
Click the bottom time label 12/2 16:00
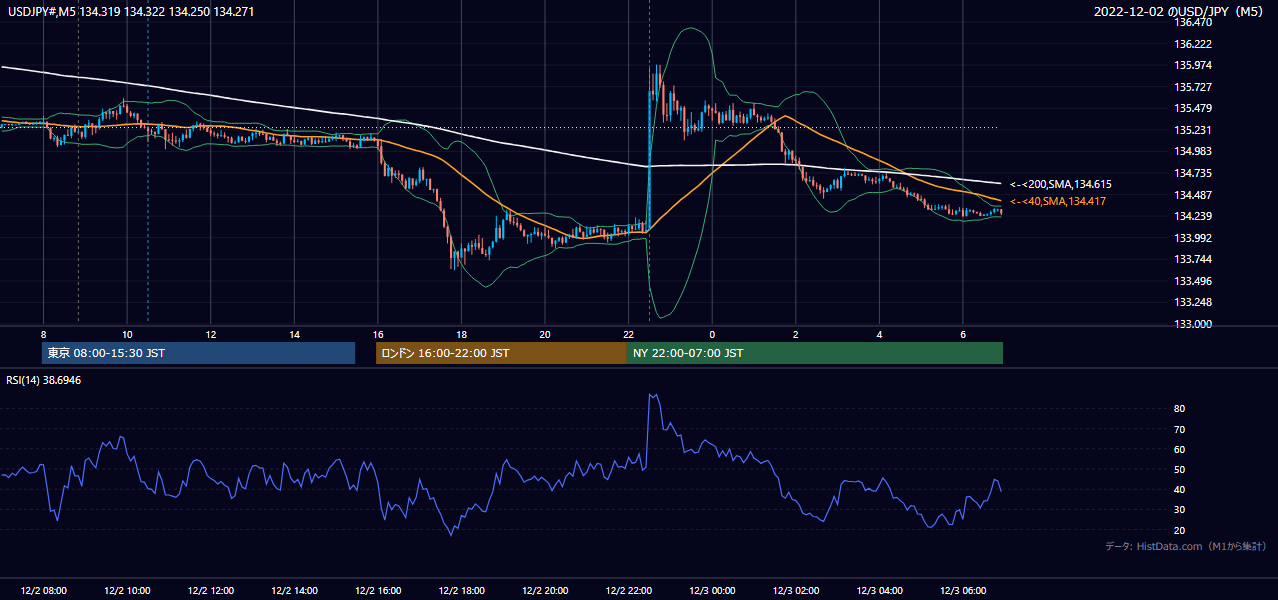coord(378,591)
